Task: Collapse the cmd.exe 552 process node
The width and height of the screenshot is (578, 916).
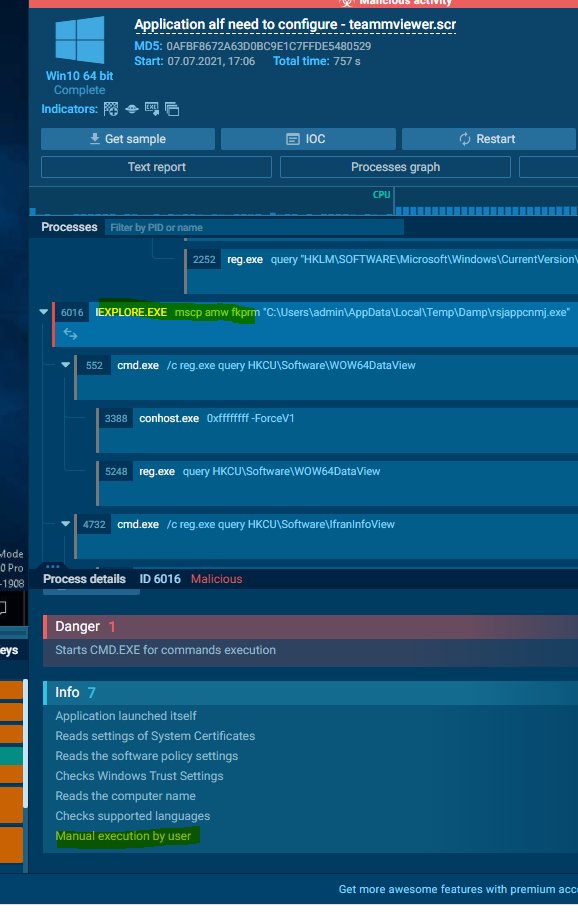Action: 65,365
